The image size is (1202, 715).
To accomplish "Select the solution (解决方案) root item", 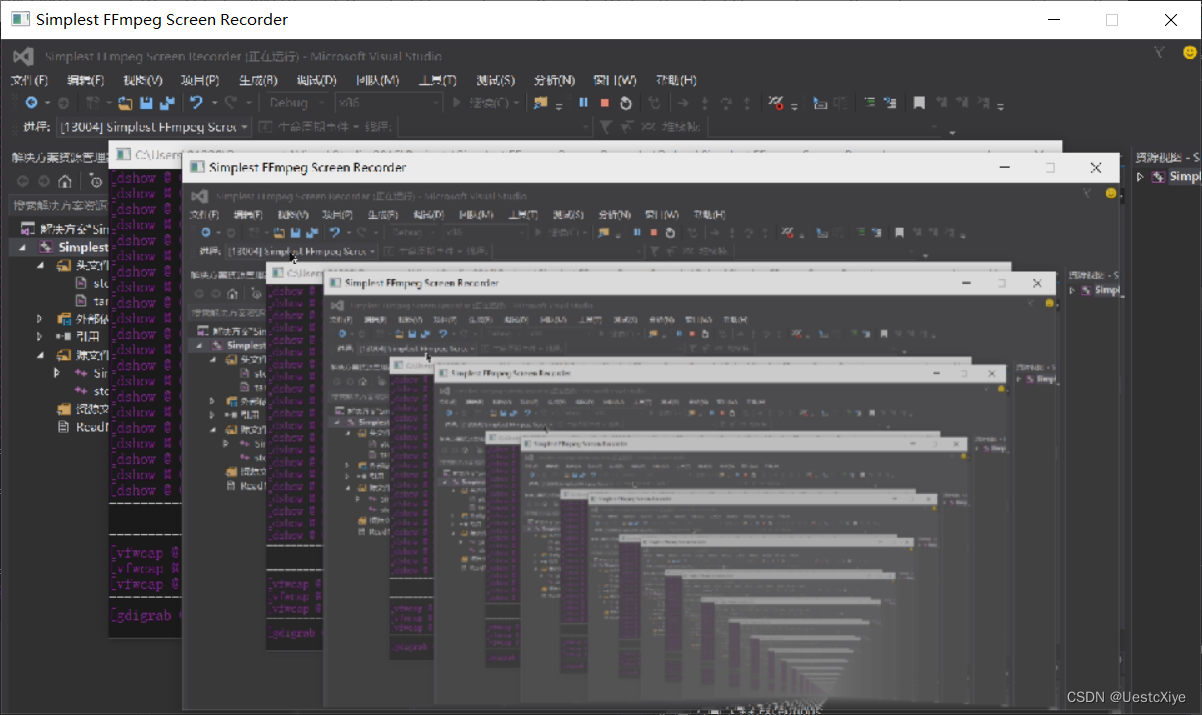I will [63, 229].
